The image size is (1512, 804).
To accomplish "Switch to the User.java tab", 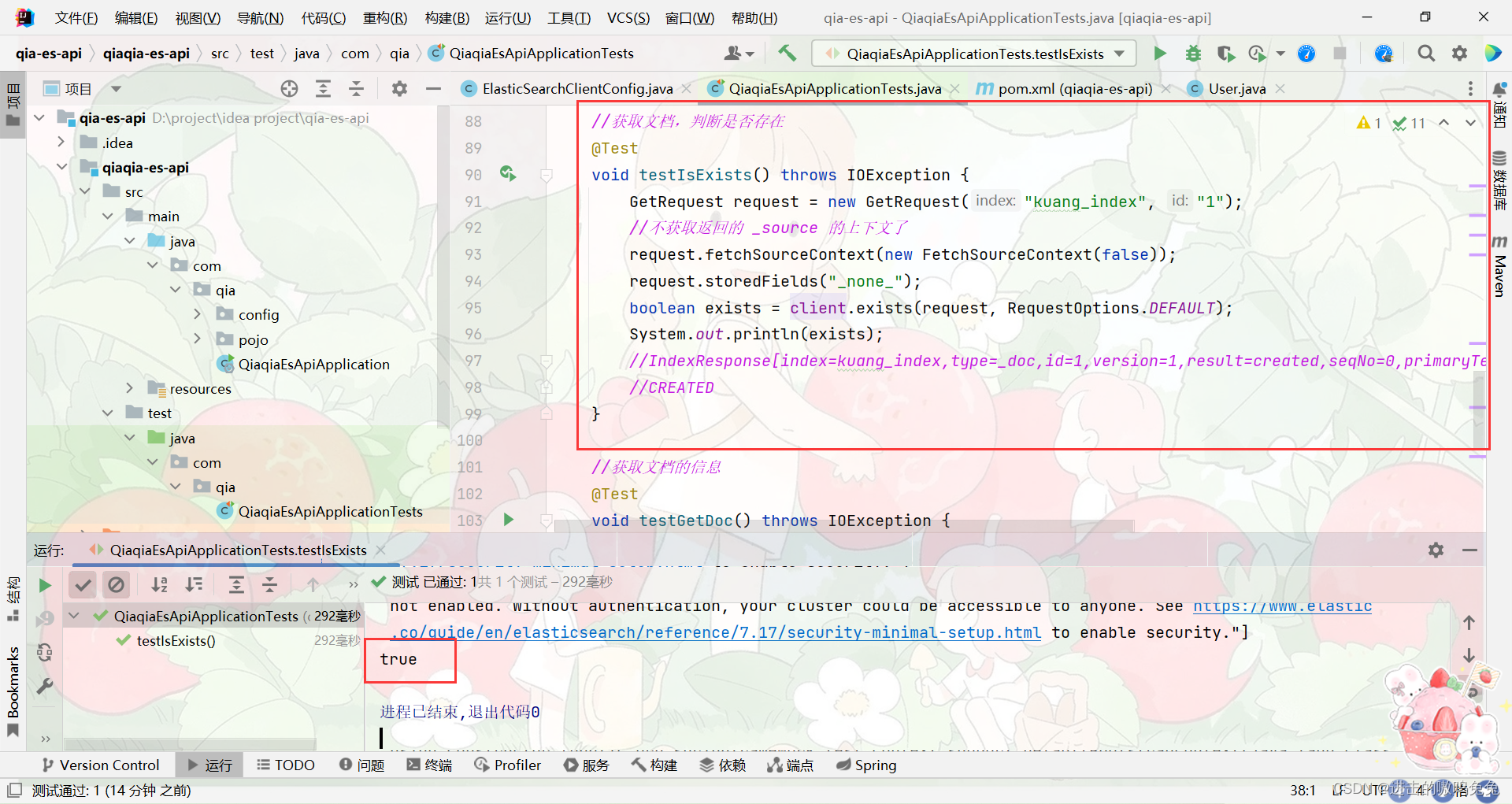I will coord(1236,89).
